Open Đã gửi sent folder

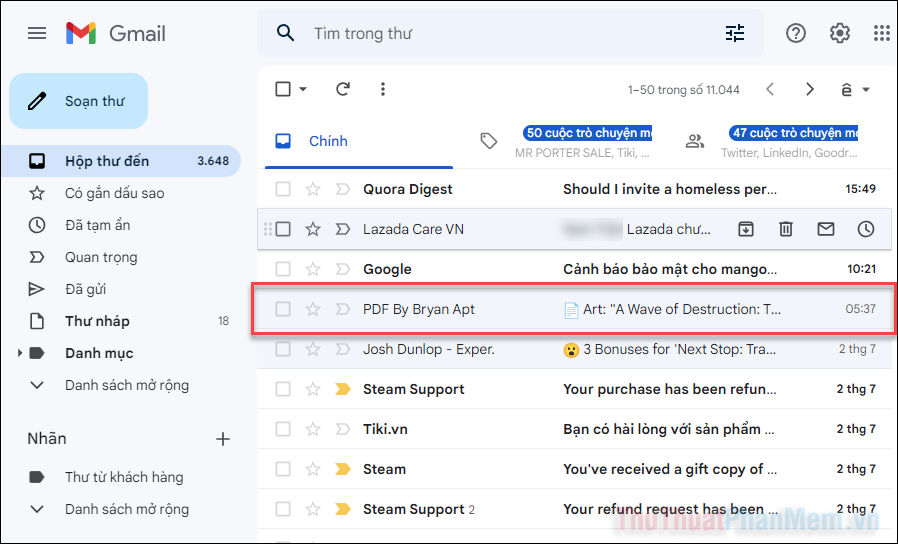pyautogui.click(x=121, y=289)
